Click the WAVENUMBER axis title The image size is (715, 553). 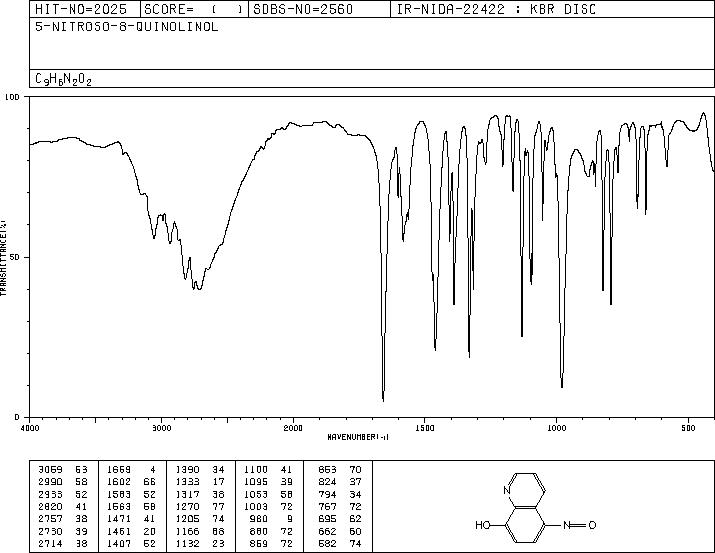(358, 437)
